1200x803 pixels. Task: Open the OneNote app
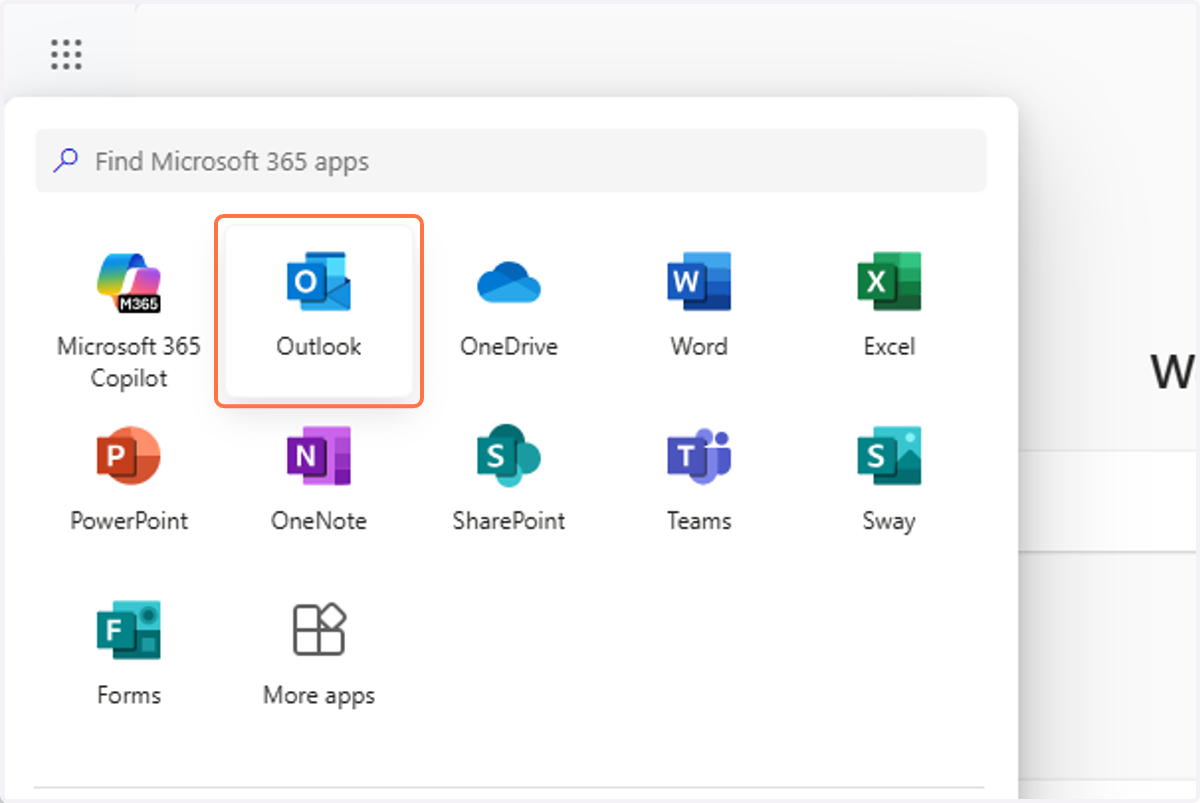319,479
